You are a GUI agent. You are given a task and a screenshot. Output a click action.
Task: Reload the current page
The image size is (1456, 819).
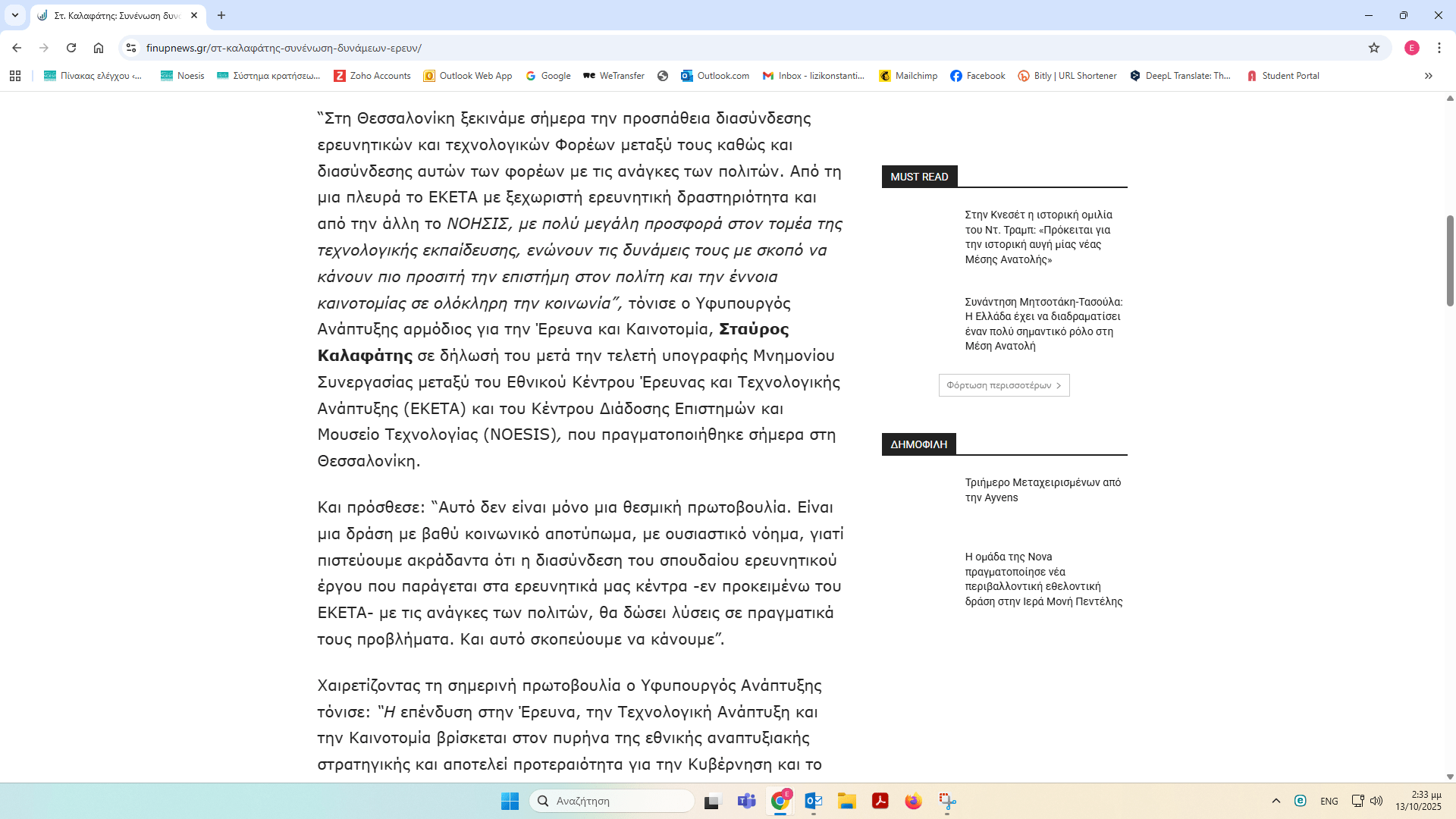point(71,48)
